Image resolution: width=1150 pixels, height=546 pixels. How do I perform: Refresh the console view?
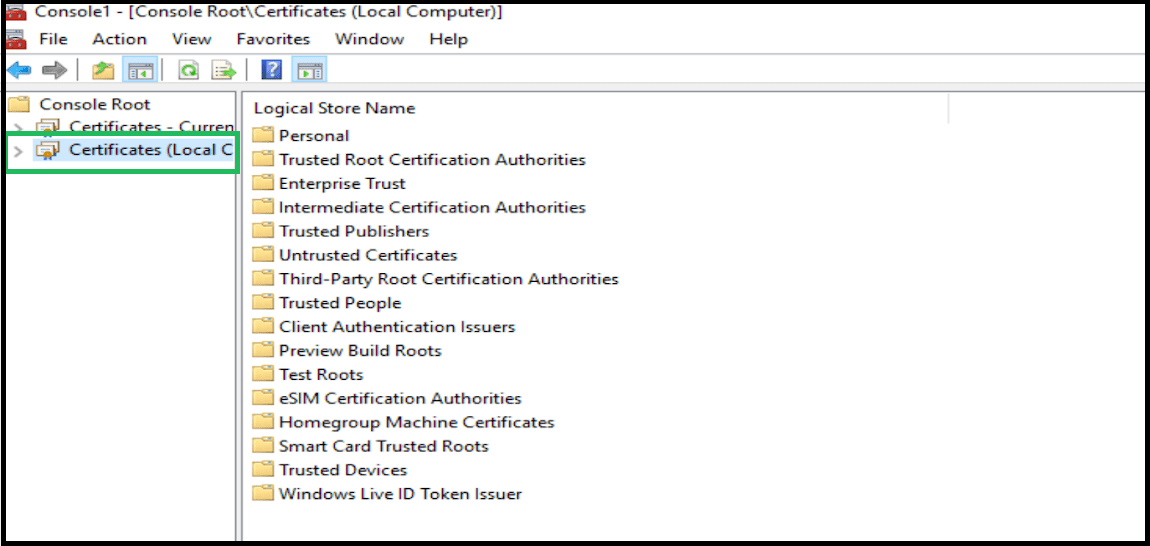[188, 70]
